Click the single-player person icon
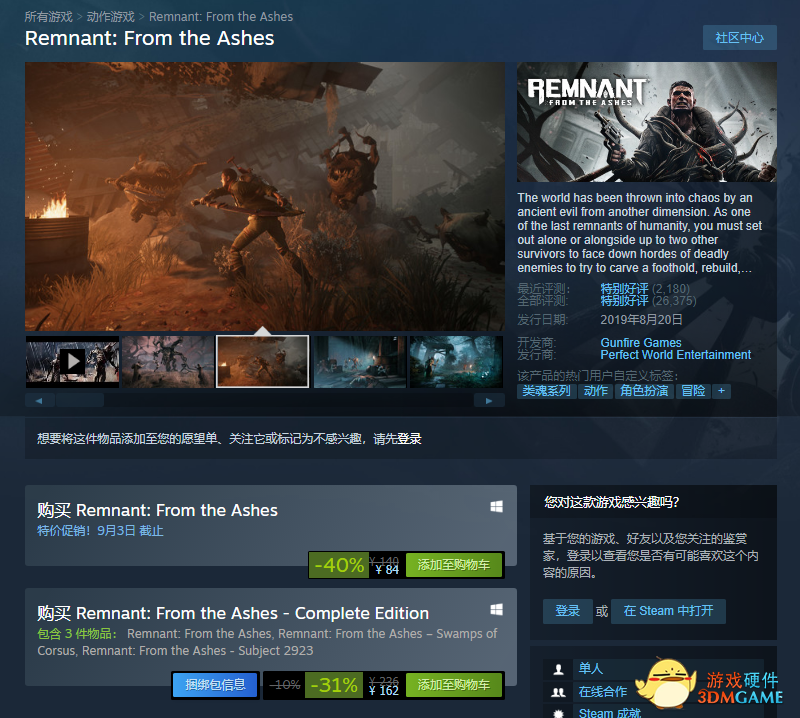 coord(559,669)
